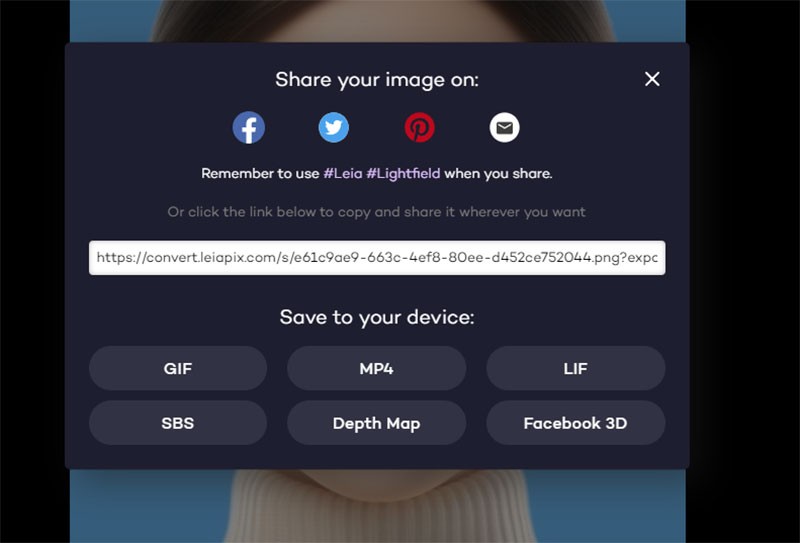The image size is (800, 543).
Task: Share the image via Twitter icon
Action: coord(334,127)
